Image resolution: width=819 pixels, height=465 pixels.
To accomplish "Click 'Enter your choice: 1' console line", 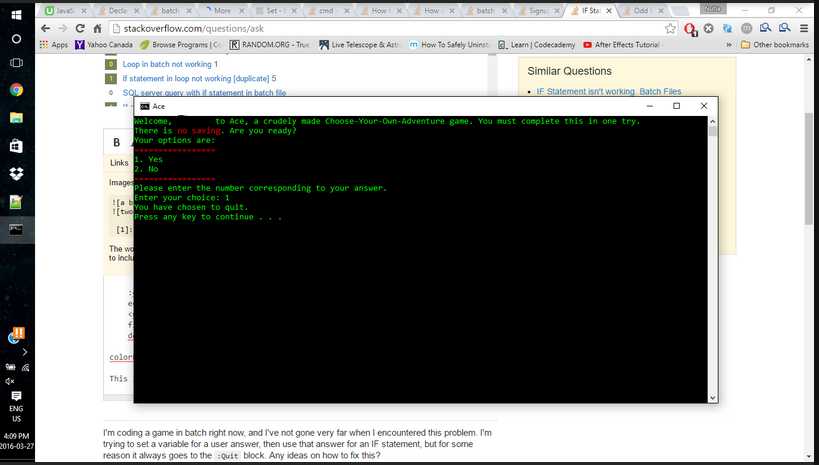I will tap(182, 198).
